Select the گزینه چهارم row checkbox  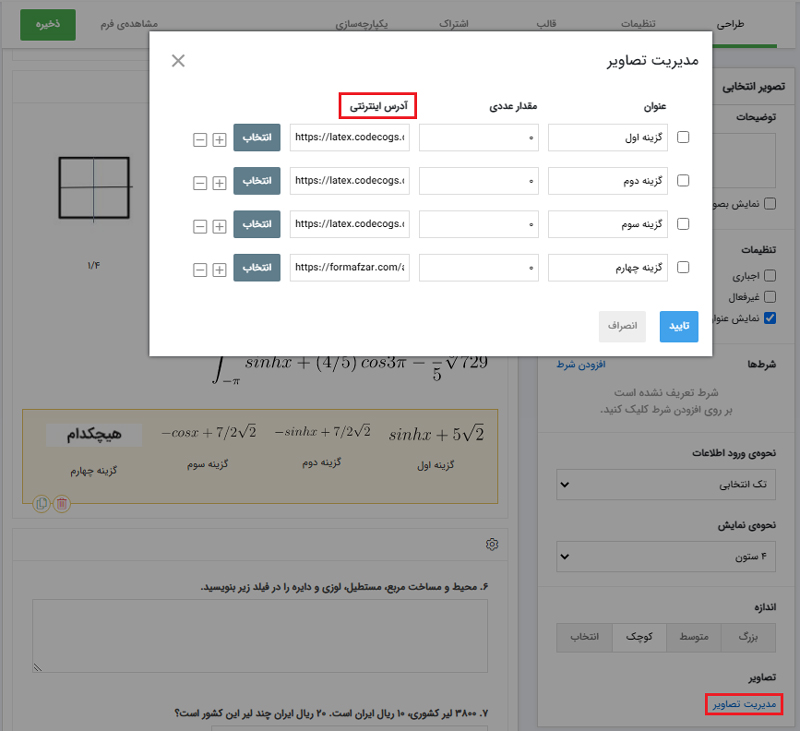tap(684, 268)
